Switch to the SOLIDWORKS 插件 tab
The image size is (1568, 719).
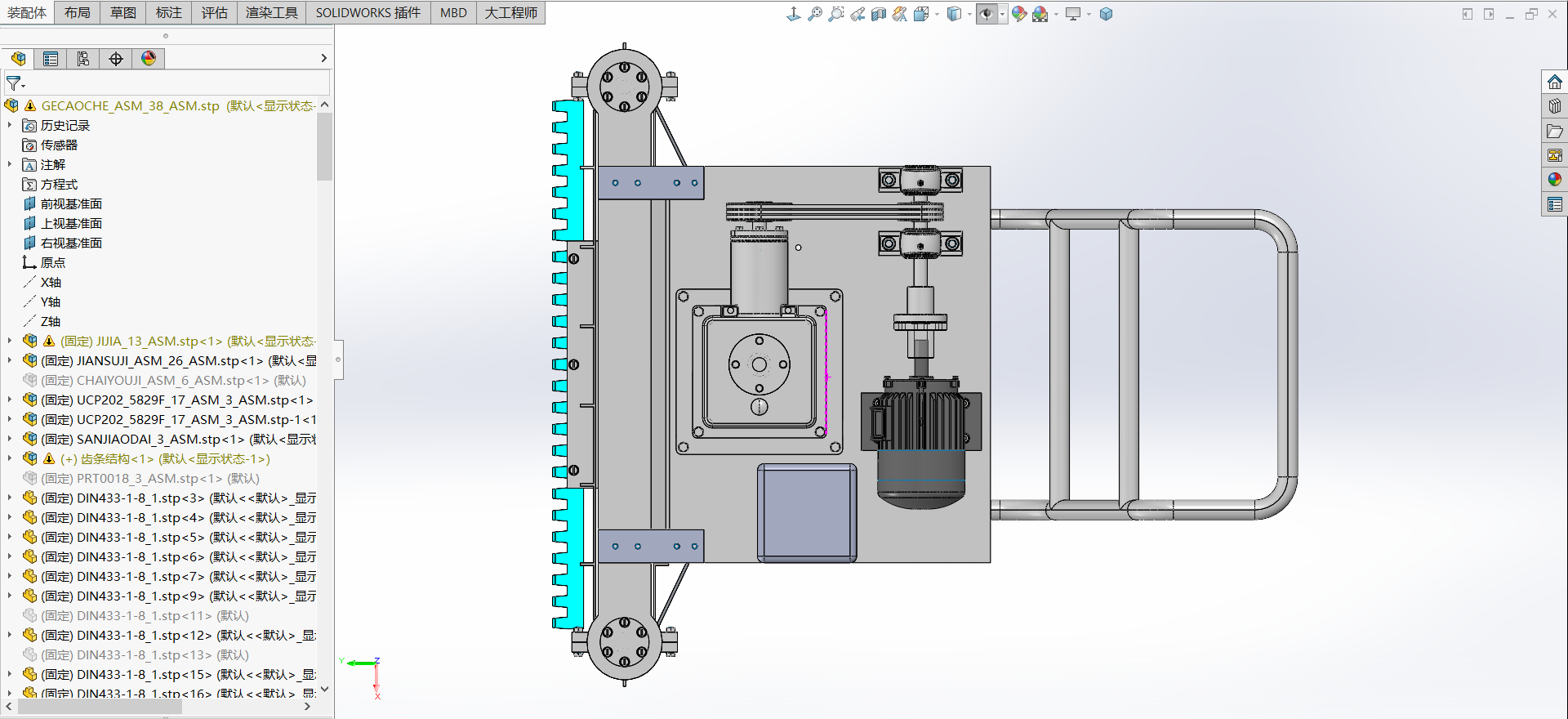[368, 12]
